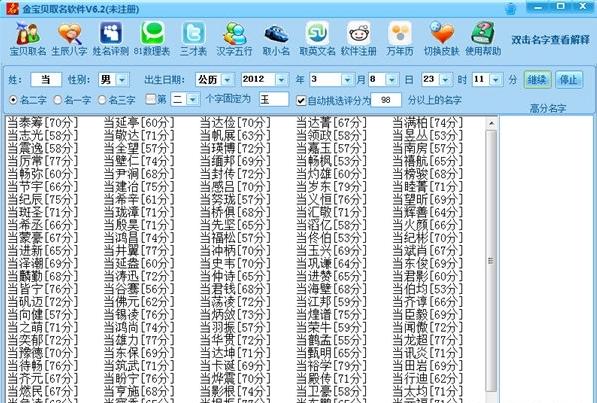597x403 pixels.
Task: Open the 软件注册 dialog
Action: pyautogui.click(x=359, y=39)
